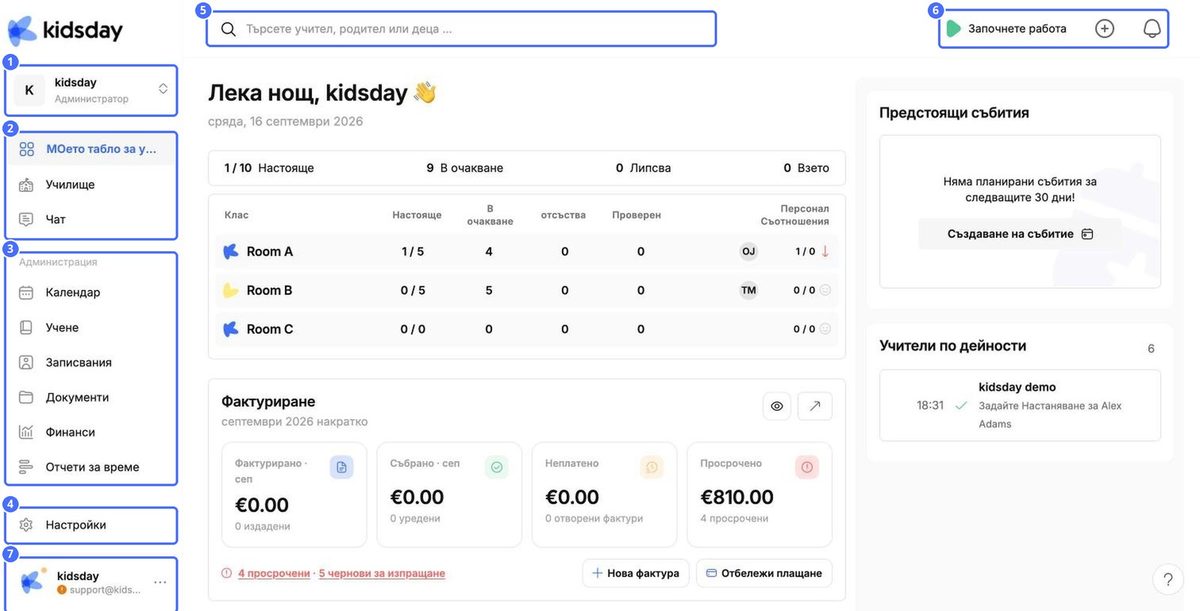Open billing in full view arrow
The image size is (1200, 611).
coord(815,405)
